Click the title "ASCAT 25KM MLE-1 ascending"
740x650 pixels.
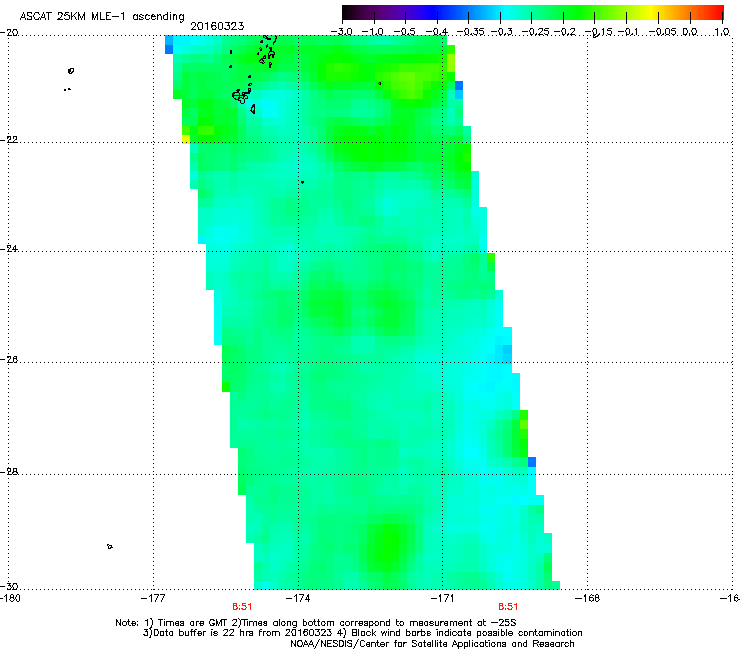(102, 17)
